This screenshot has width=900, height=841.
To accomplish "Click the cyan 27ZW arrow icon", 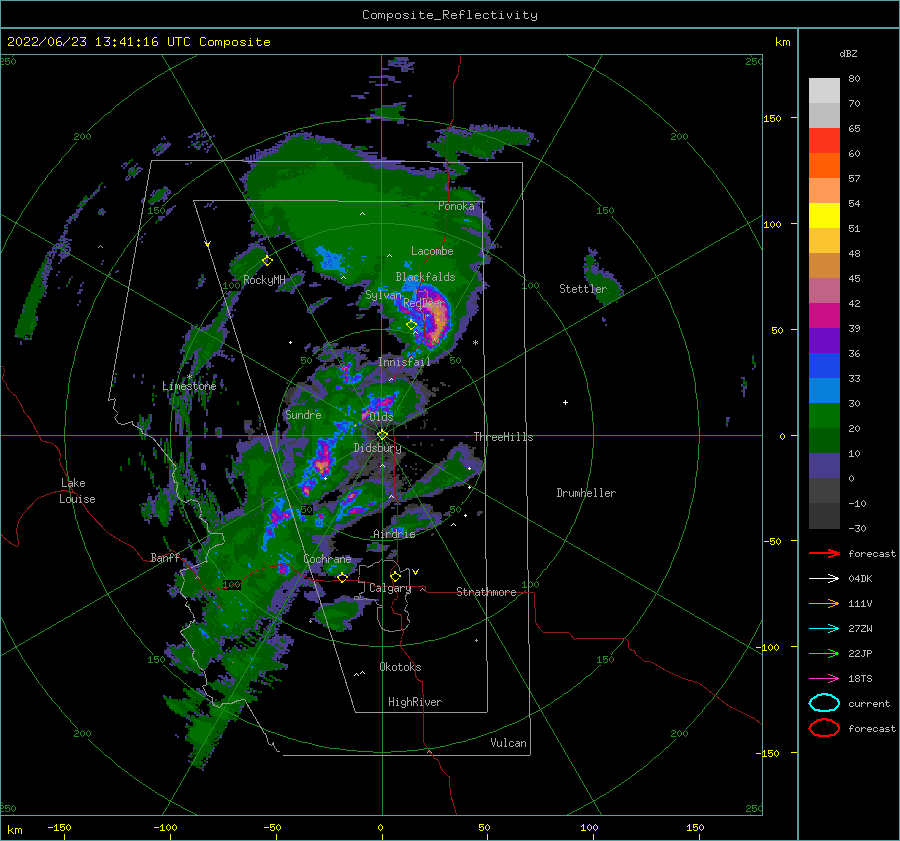I will pos(824,629).
